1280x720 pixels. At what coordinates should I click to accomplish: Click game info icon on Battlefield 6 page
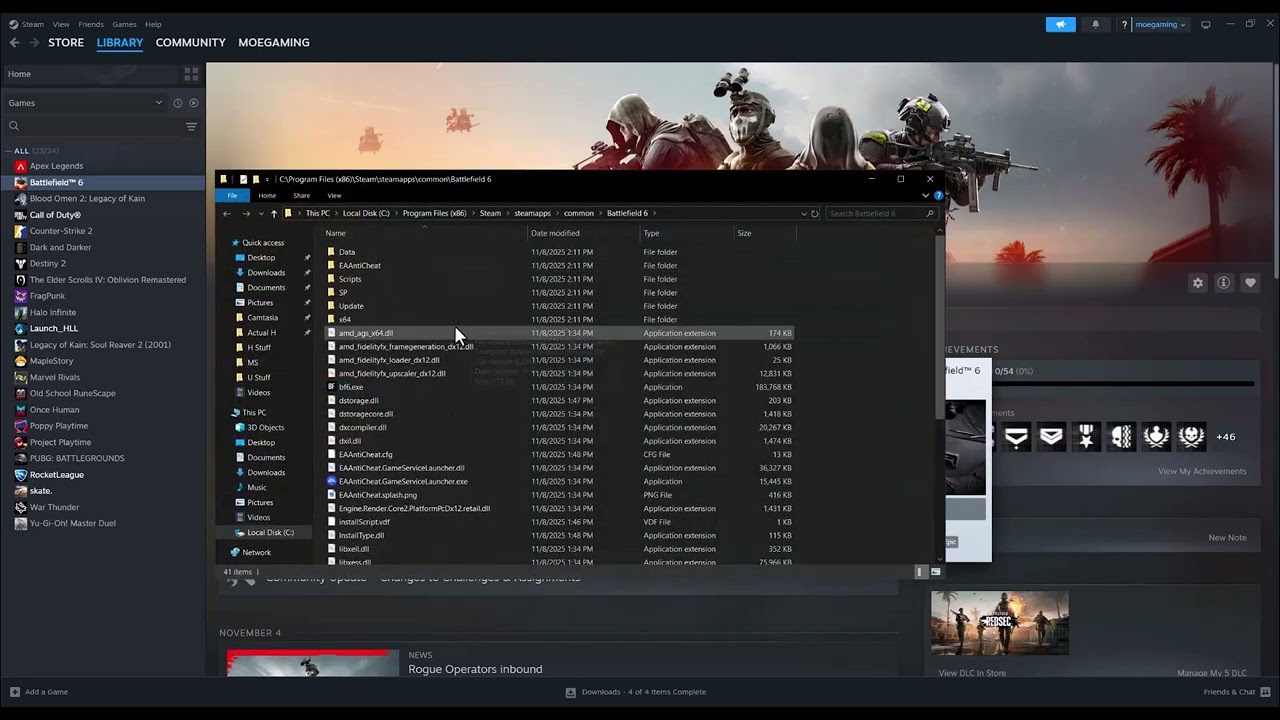coord(1223,283)
